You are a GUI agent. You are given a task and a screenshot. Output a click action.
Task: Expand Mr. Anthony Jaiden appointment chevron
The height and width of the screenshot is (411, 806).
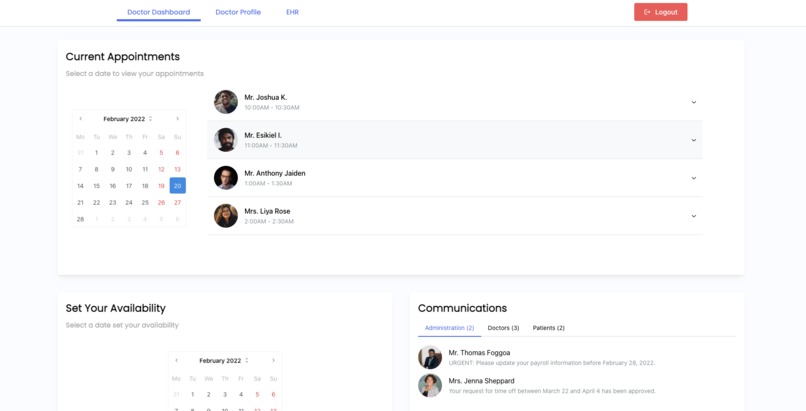[693, 178]
